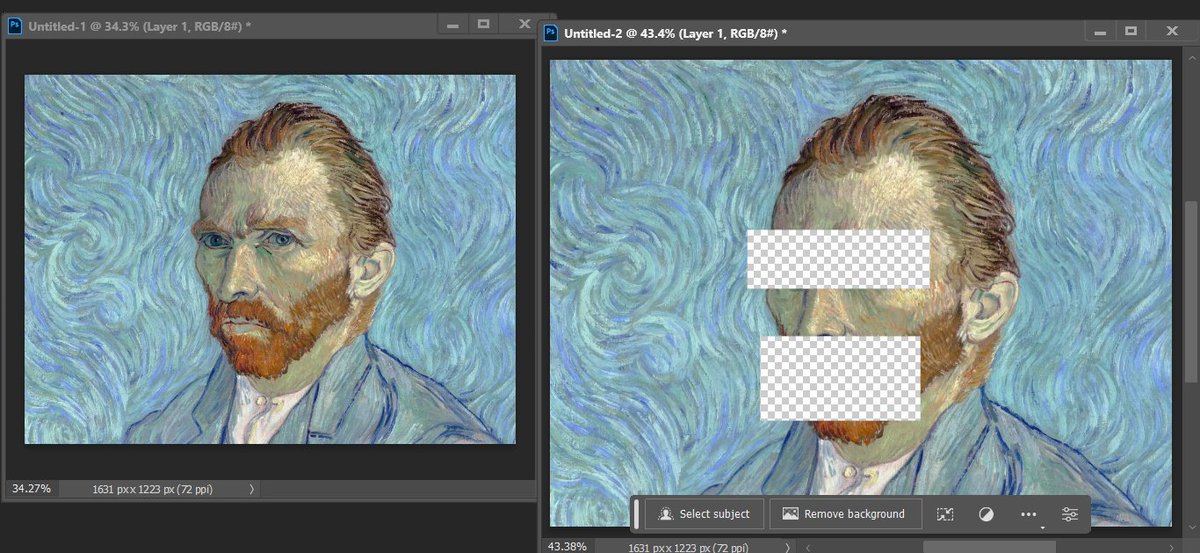The width and height of the screenshot is (1200, 553).
Task: Click the vertical scrollbar thumb in Untitled-2
Action: (1191, 290)
